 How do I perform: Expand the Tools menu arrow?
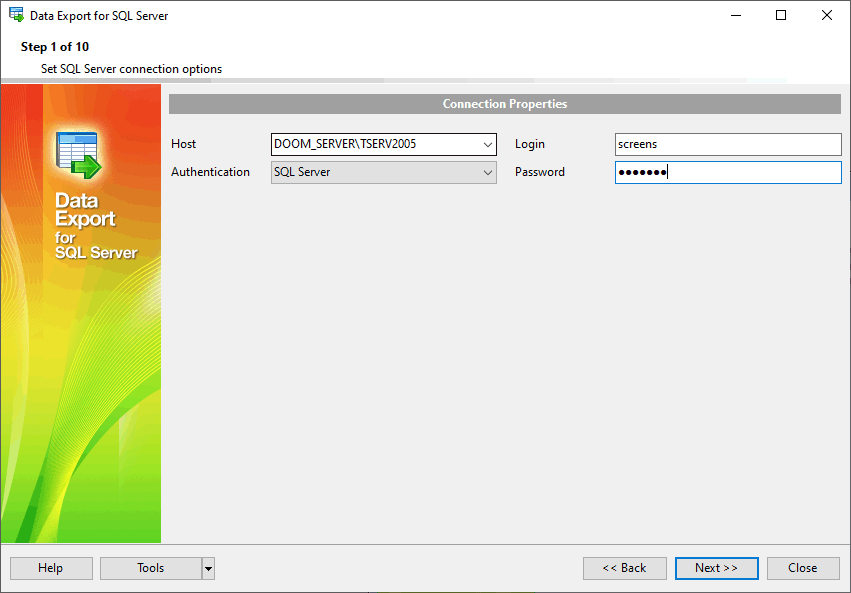(208, 568)
